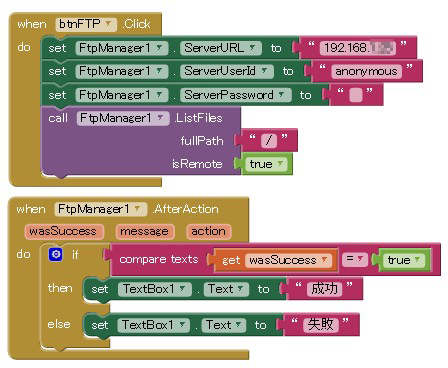
Task: Open the ServerPassword property dropdown
Action: click(236, 95)
